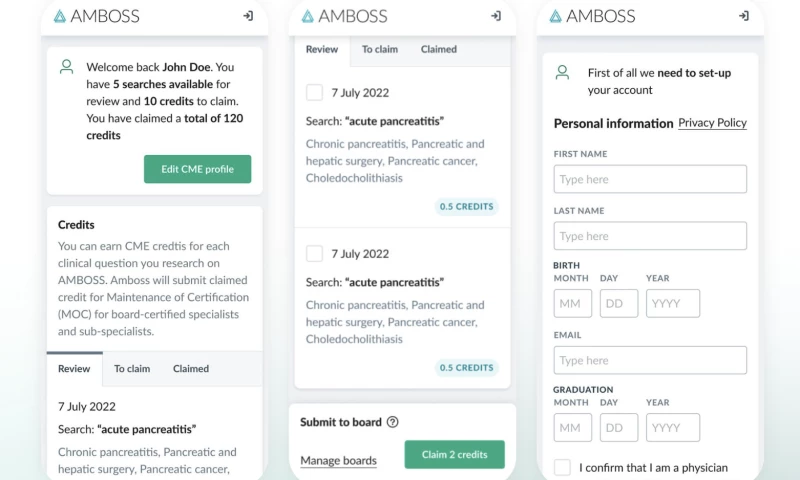Click the user profile icon beside the welcome message
This screenshot has height=480, width=800.
67,67
